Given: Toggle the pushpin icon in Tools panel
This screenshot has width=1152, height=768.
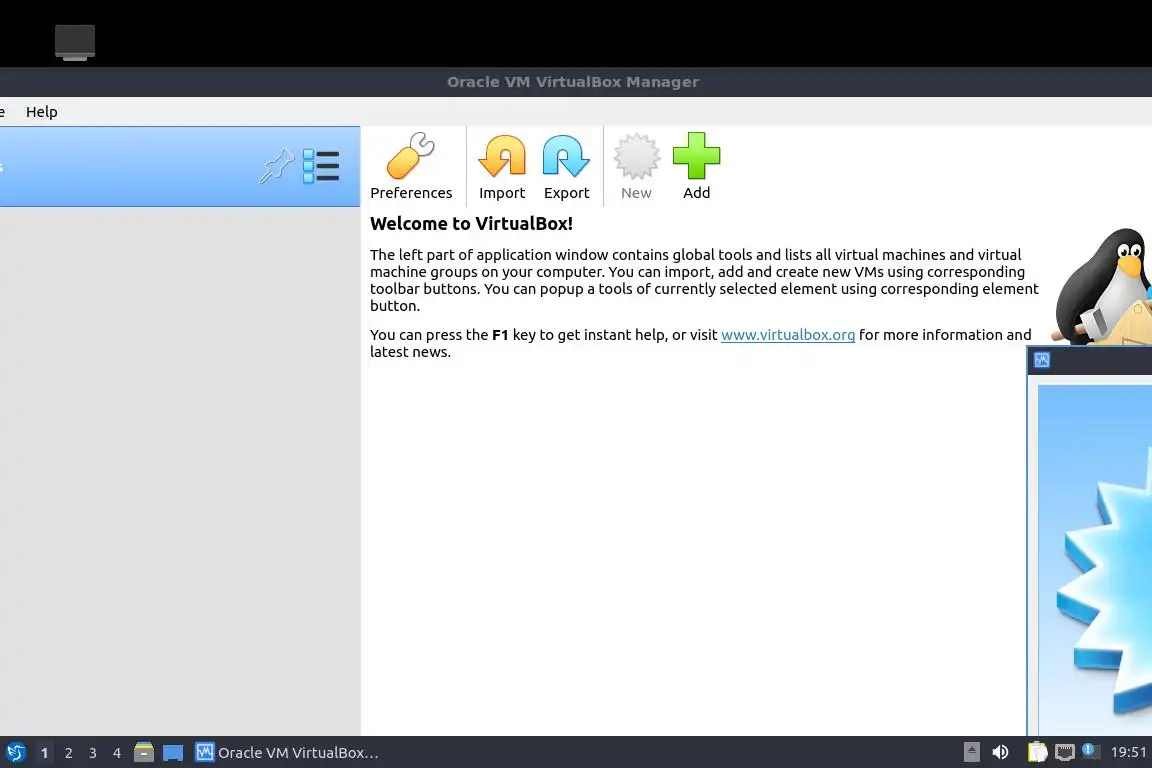Looking at the screenshot, I should [x=276, y=166].
